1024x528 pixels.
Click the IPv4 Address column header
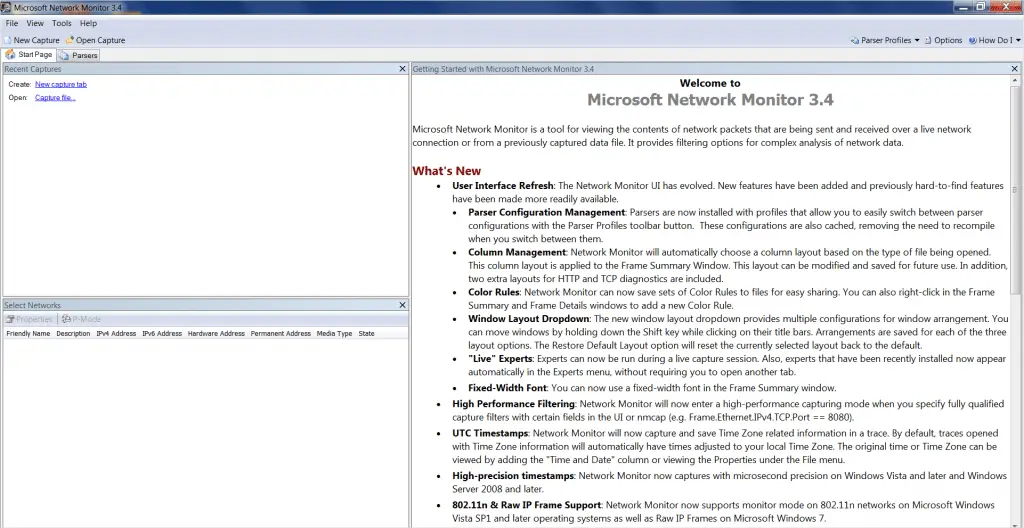click(116, 334)
